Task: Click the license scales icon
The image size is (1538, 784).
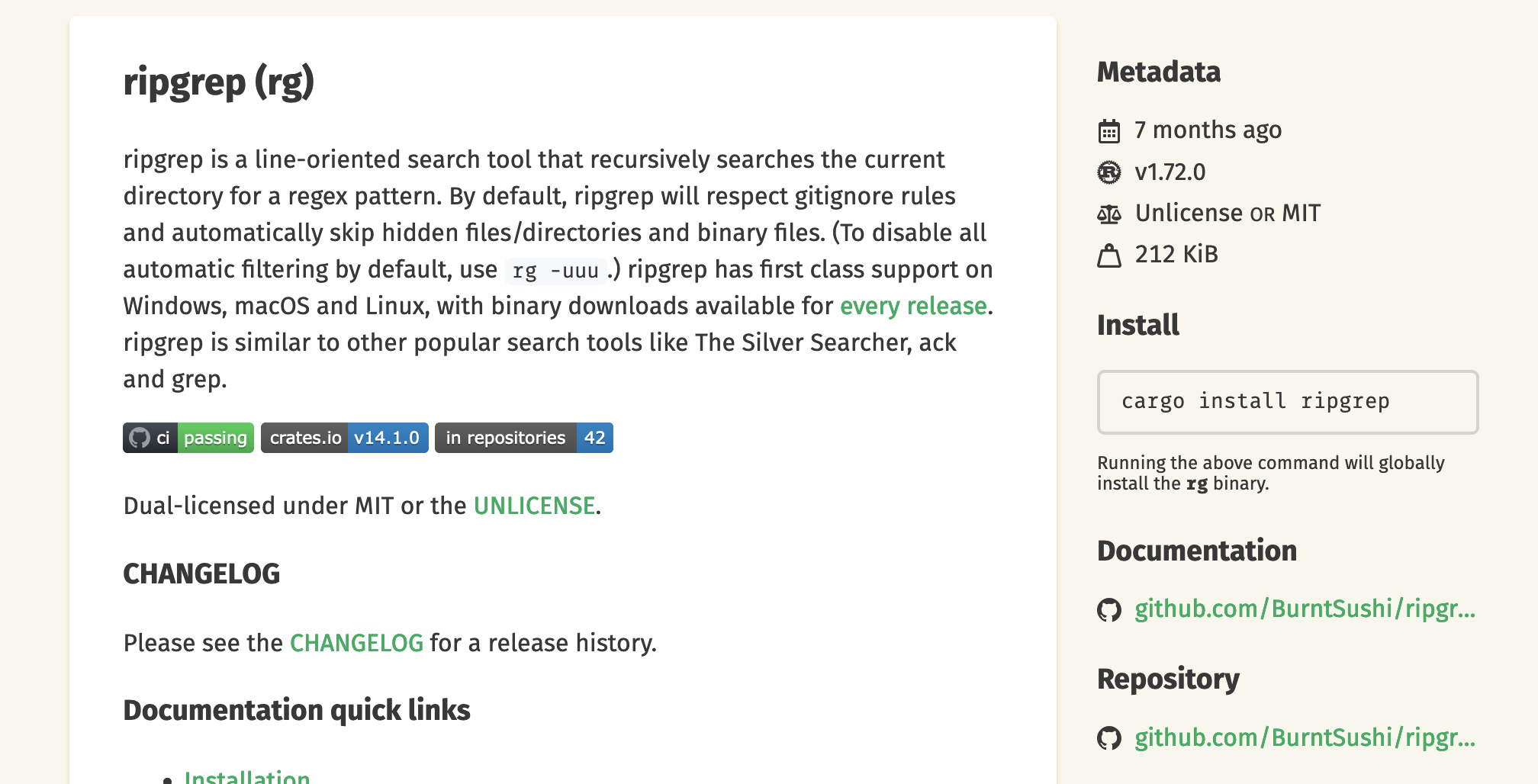Action: click(1109, 214)
